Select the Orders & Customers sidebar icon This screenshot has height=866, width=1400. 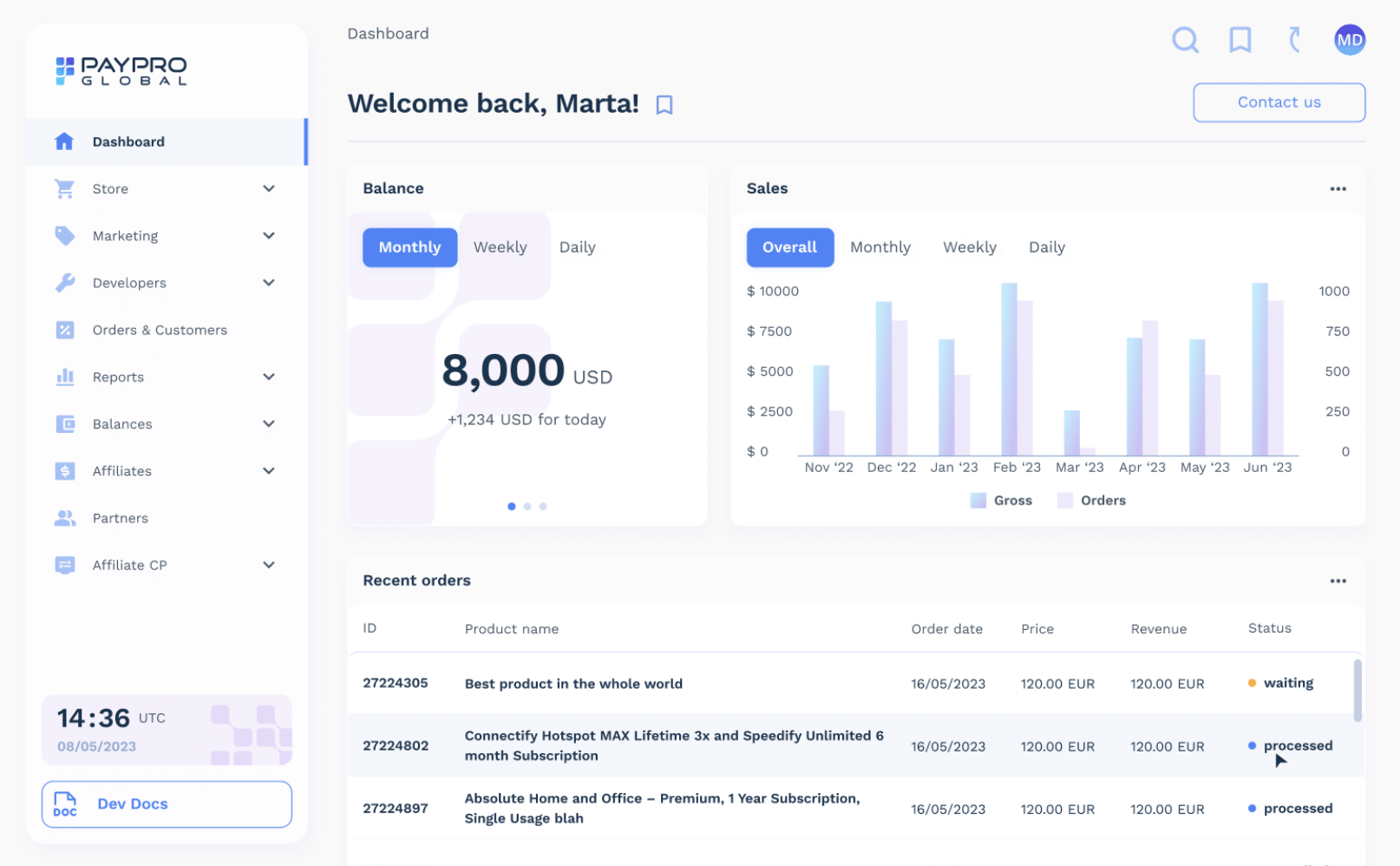(64, 330)
